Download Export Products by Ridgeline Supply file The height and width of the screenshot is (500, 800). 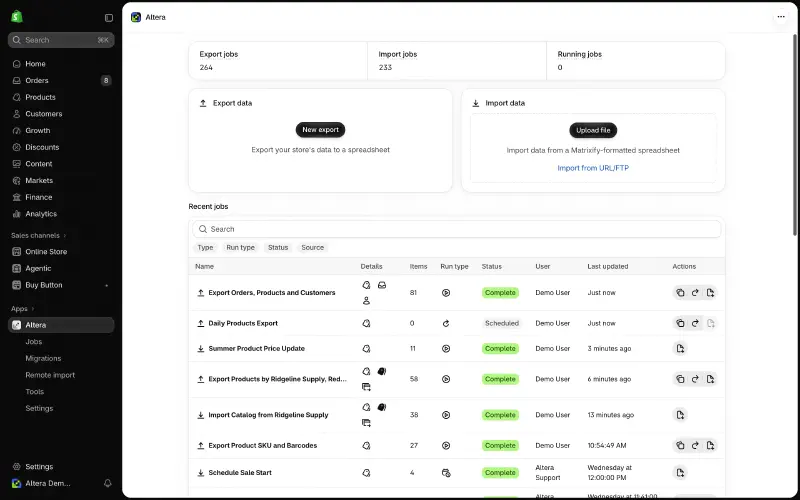click(x=710, y=379)
